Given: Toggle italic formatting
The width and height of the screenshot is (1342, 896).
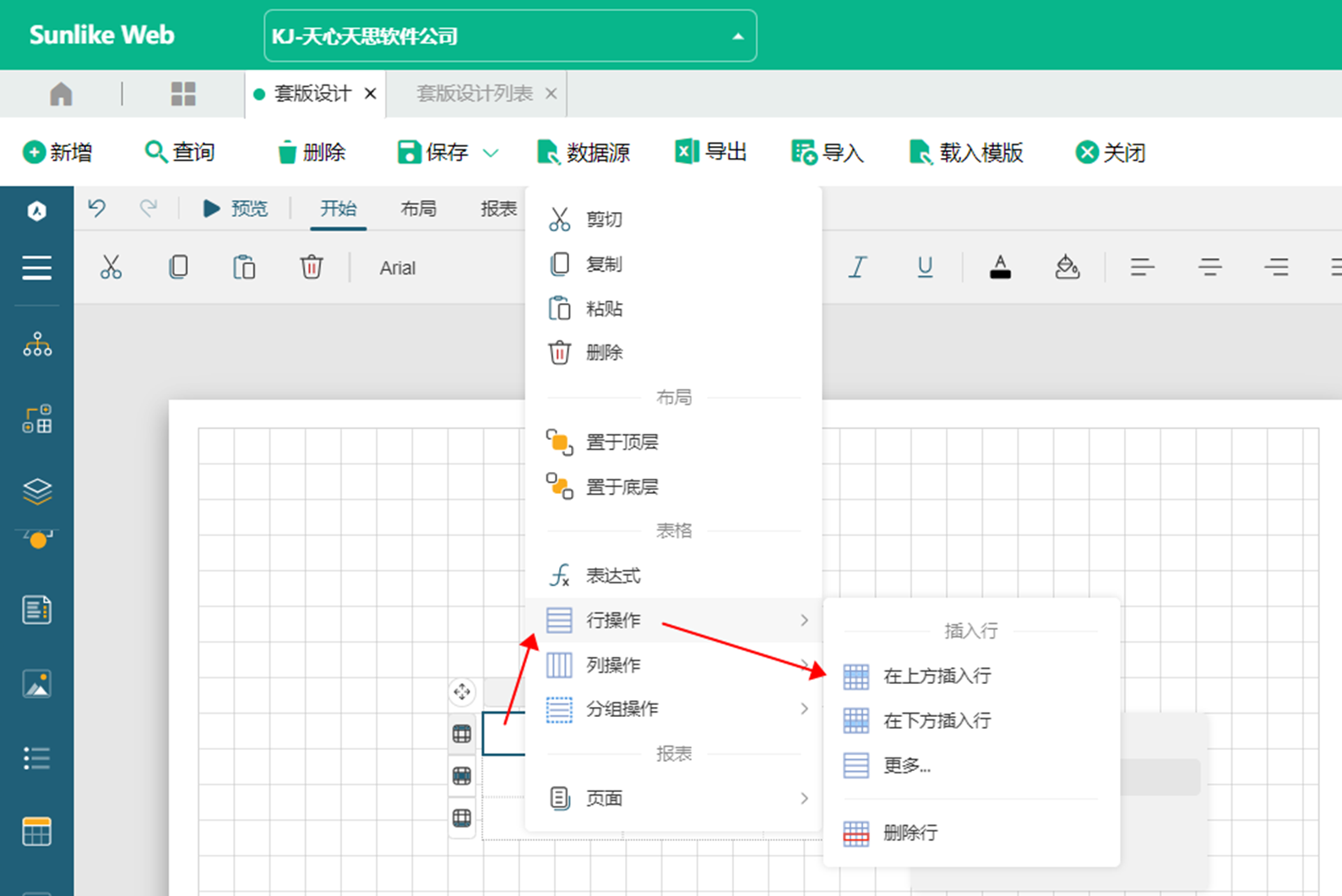Looking at the screenshot, I should click(857, 267).
